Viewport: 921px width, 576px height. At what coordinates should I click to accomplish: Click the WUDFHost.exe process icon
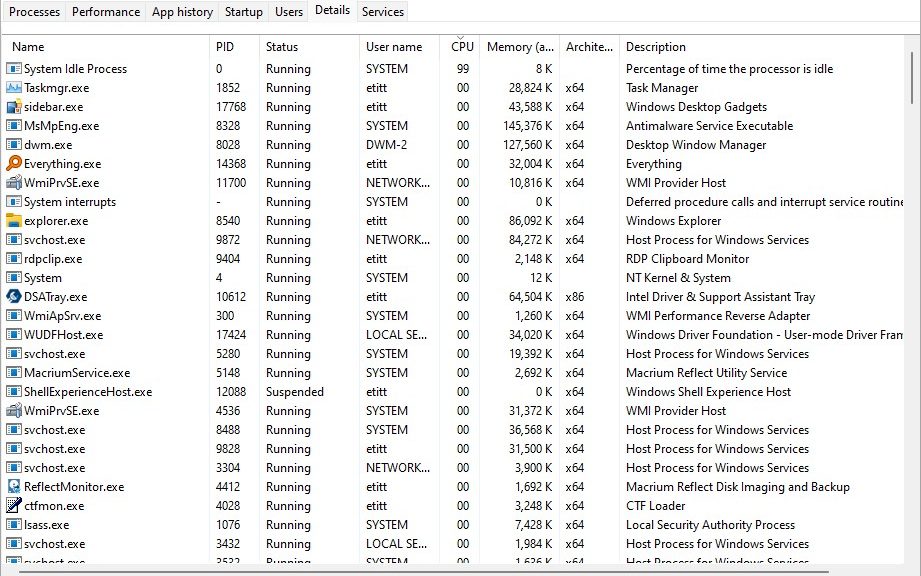pos(14,335)
